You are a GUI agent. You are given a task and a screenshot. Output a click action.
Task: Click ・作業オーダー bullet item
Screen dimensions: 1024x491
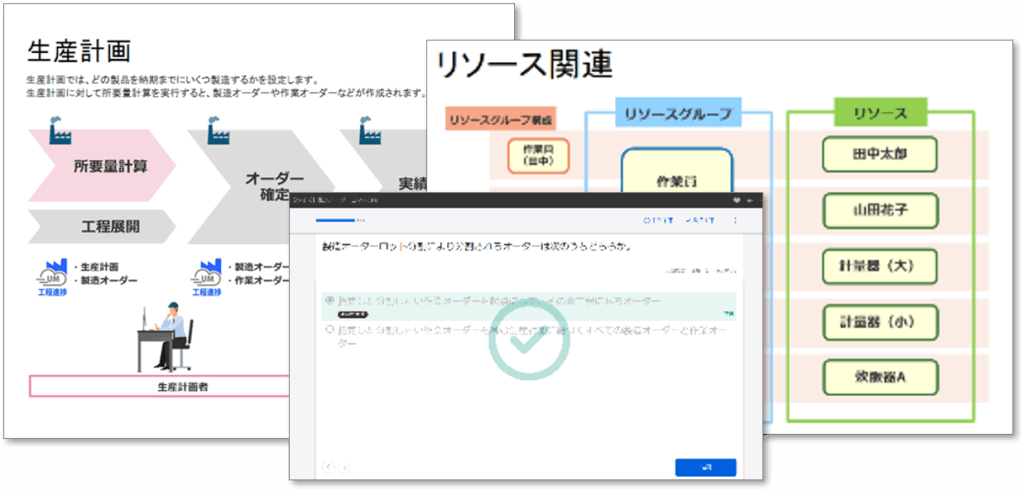coord(257,280)
